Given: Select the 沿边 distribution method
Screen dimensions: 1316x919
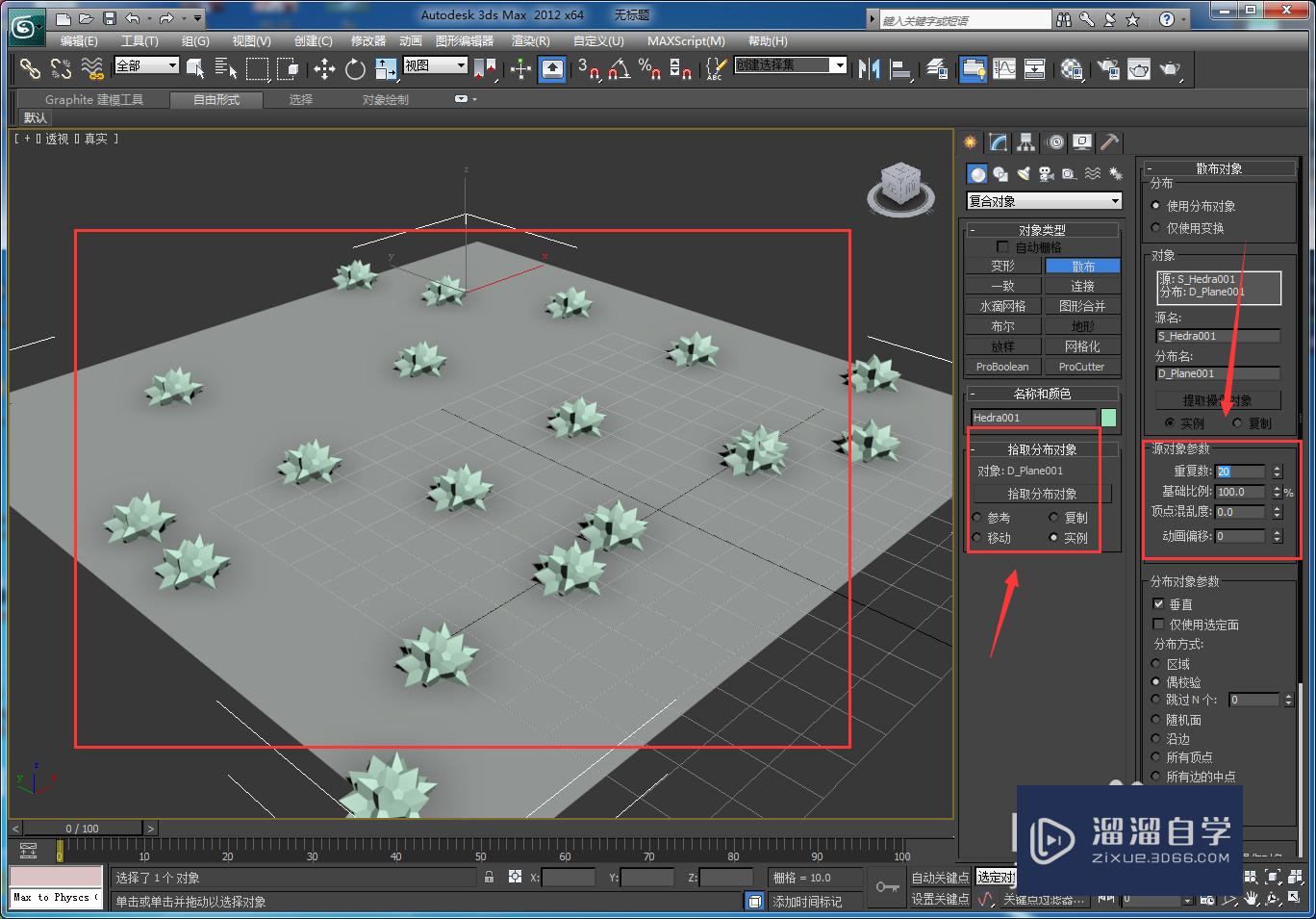Looking at the screenshot, I should tap(1156, 739).
